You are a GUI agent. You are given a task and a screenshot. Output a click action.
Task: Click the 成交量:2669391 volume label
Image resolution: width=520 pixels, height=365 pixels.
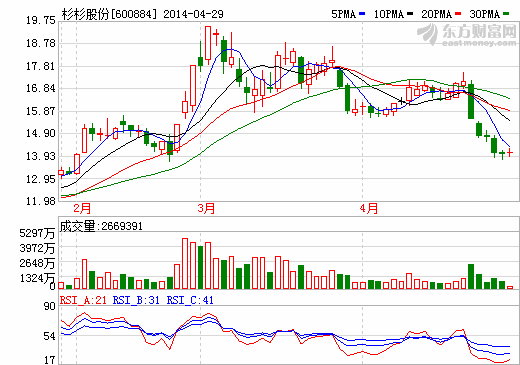(x=101, y=226)
